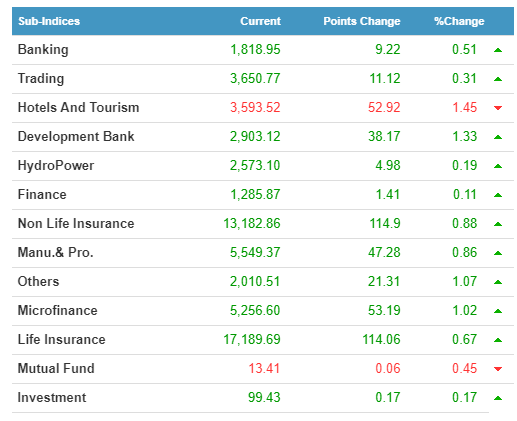The height and width of the screenshot is (421, 517).
Task: Click the red down arrow in Mutual Fund row
Action: [498, 369]
